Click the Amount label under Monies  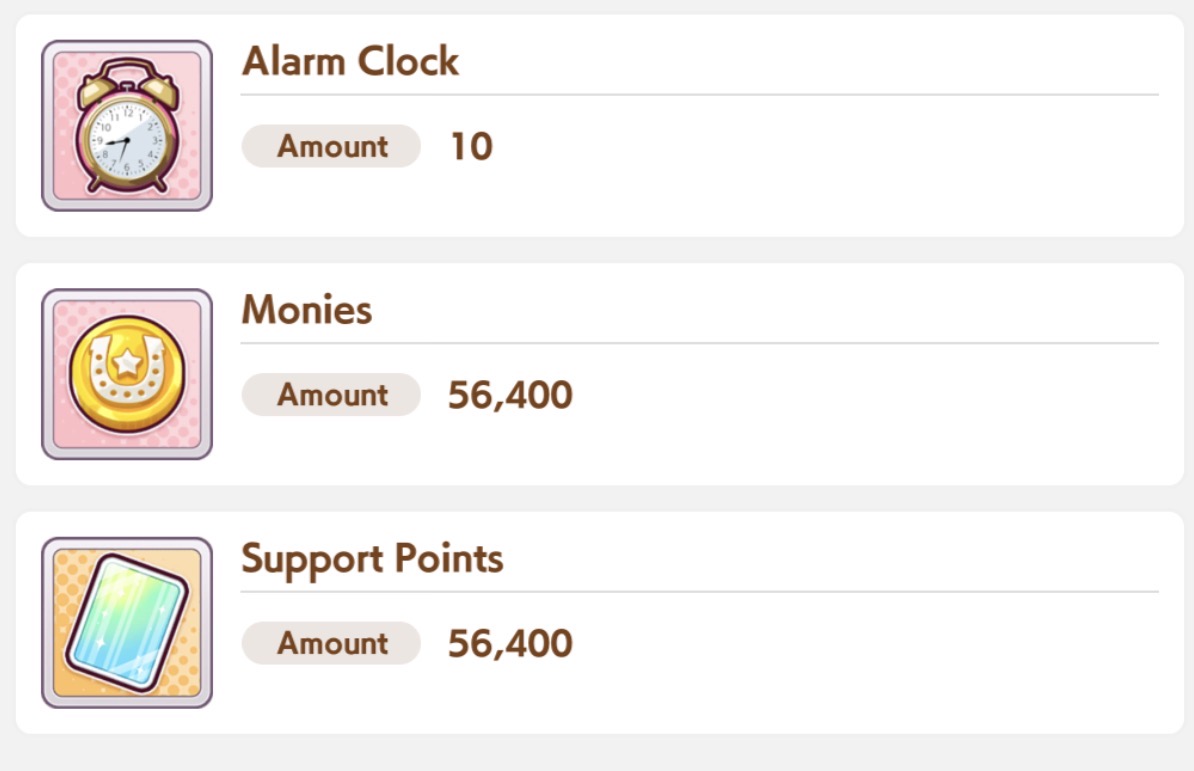click(x=331, y=394)
